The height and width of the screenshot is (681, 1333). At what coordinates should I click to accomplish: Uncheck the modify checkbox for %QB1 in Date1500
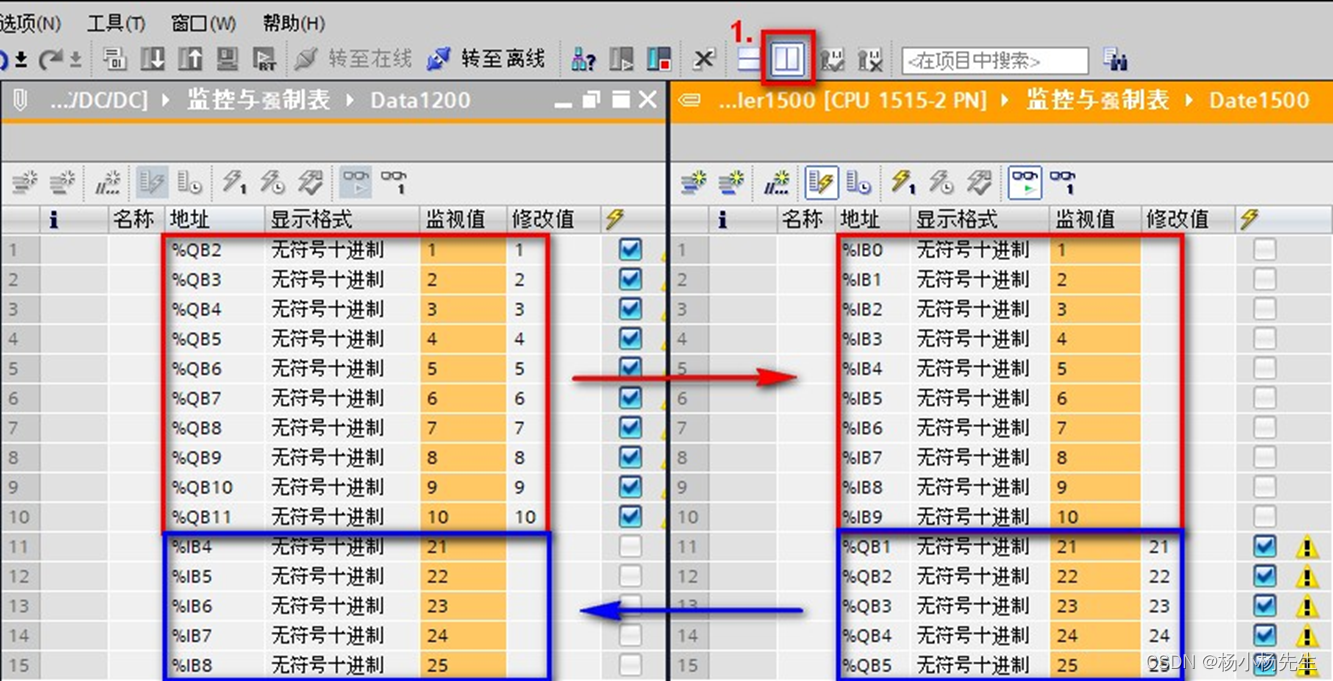[x=1265, y=546]
